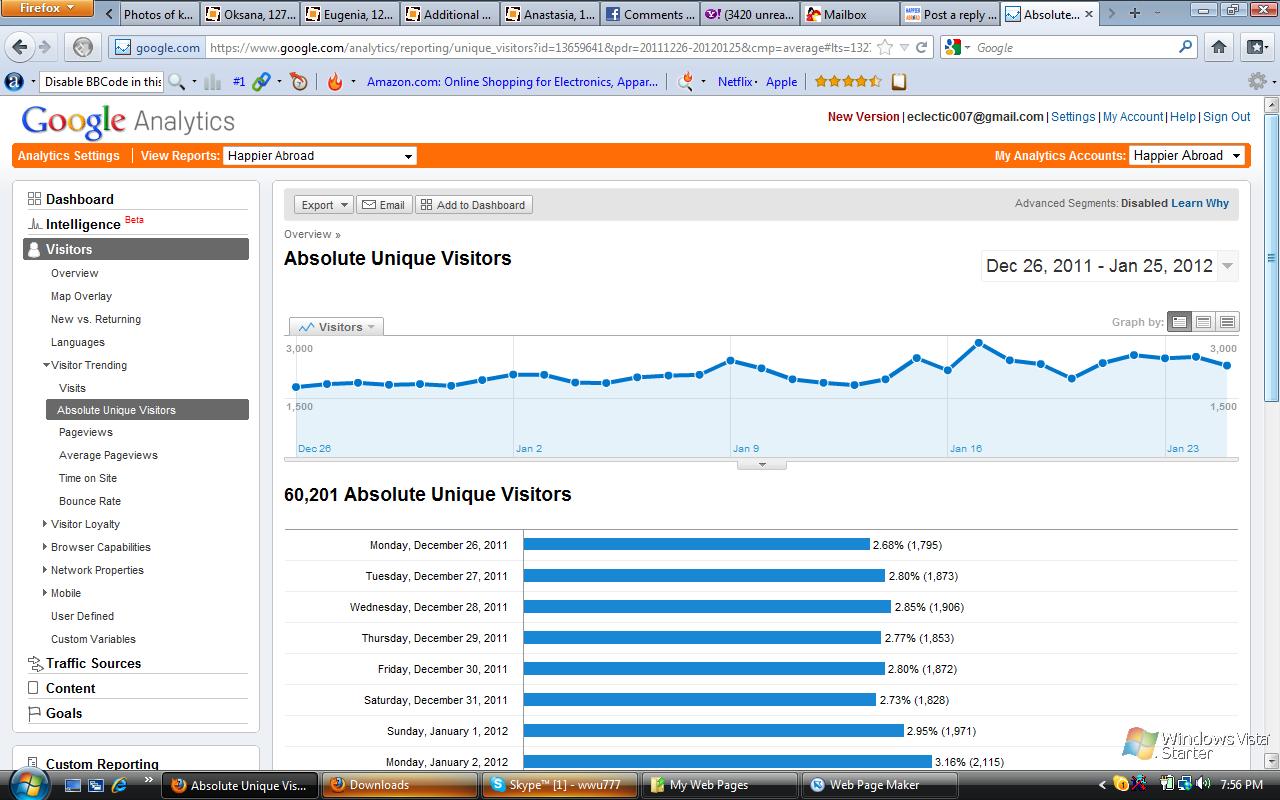The height and width of the screenshot is (800, 1280).
Task: Click the Firefox back arrow button
Action: pos(20,47)
